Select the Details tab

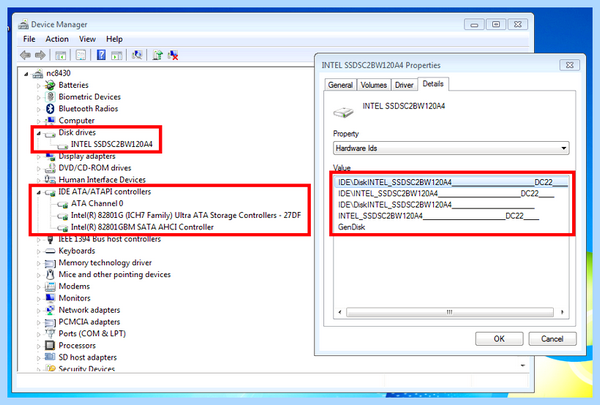[433, 84]
